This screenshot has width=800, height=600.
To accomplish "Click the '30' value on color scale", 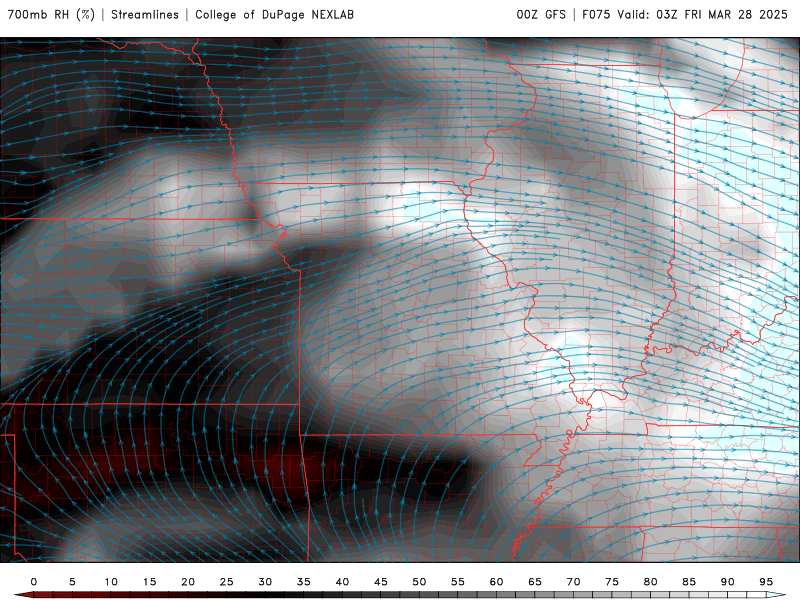I will pyautogui.click(x=265, y=582).
